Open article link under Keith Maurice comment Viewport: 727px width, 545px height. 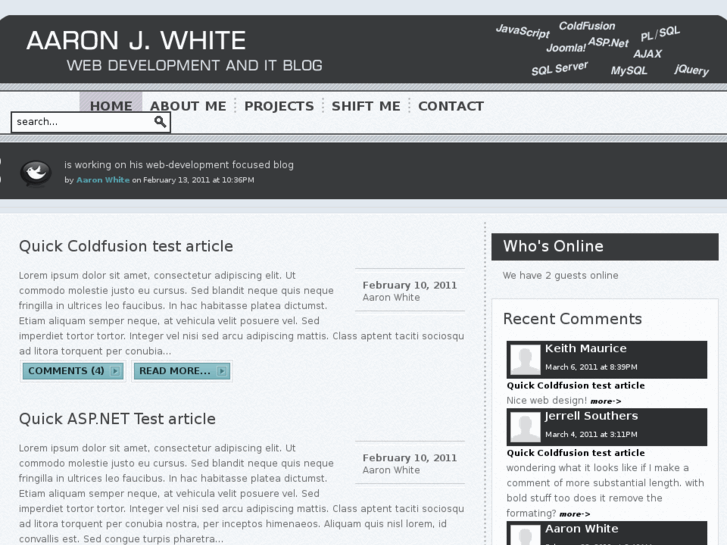point(575,385)
